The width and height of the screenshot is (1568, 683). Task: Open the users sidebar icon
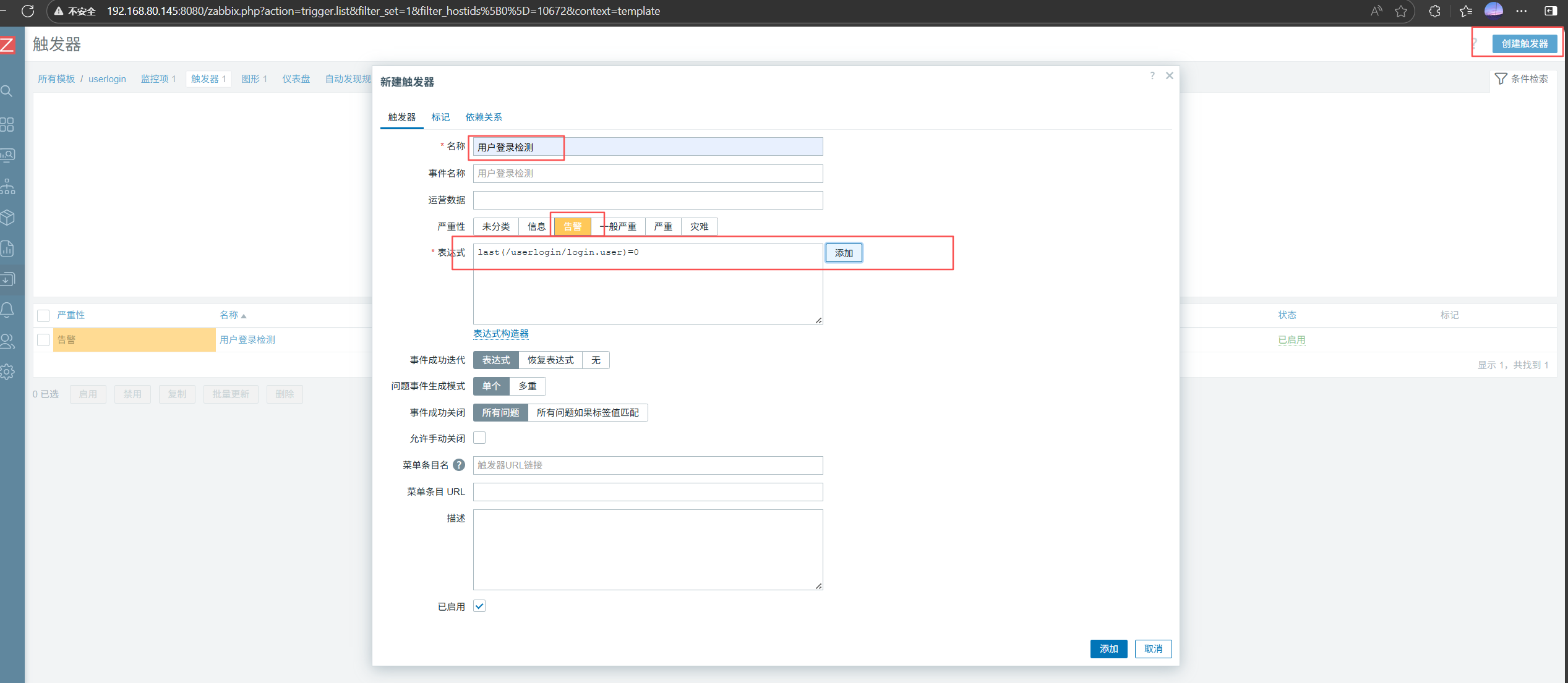point(7,341)
